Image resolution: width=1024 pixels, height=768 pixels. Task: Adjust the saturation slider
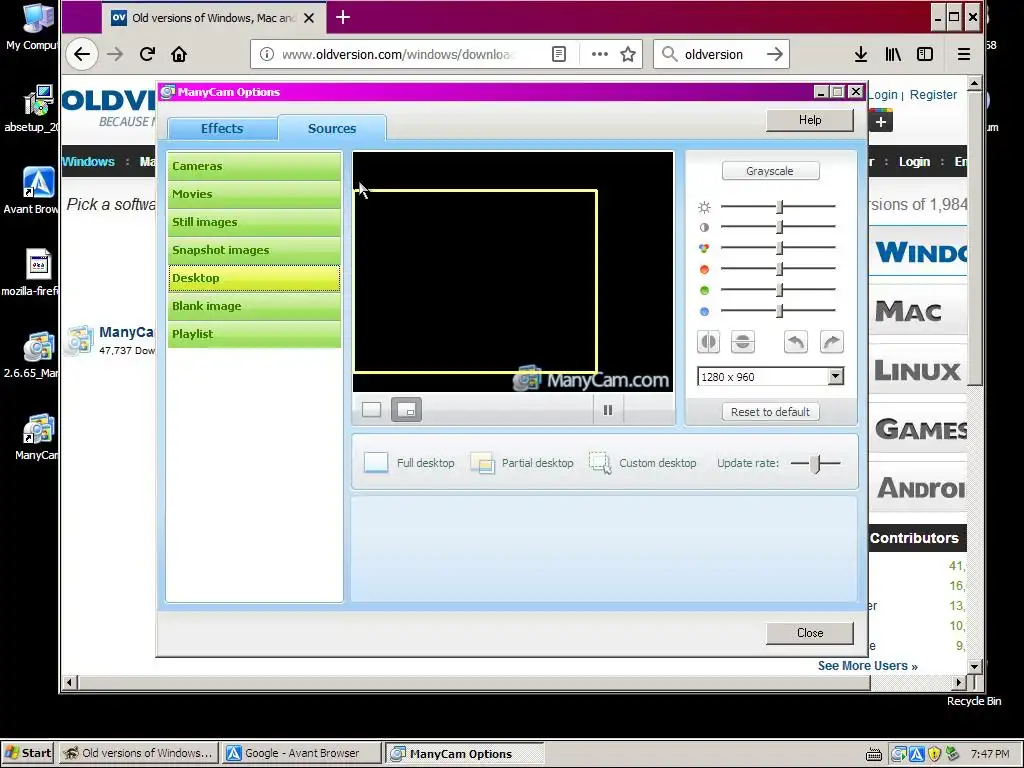[x=778, y=248]
